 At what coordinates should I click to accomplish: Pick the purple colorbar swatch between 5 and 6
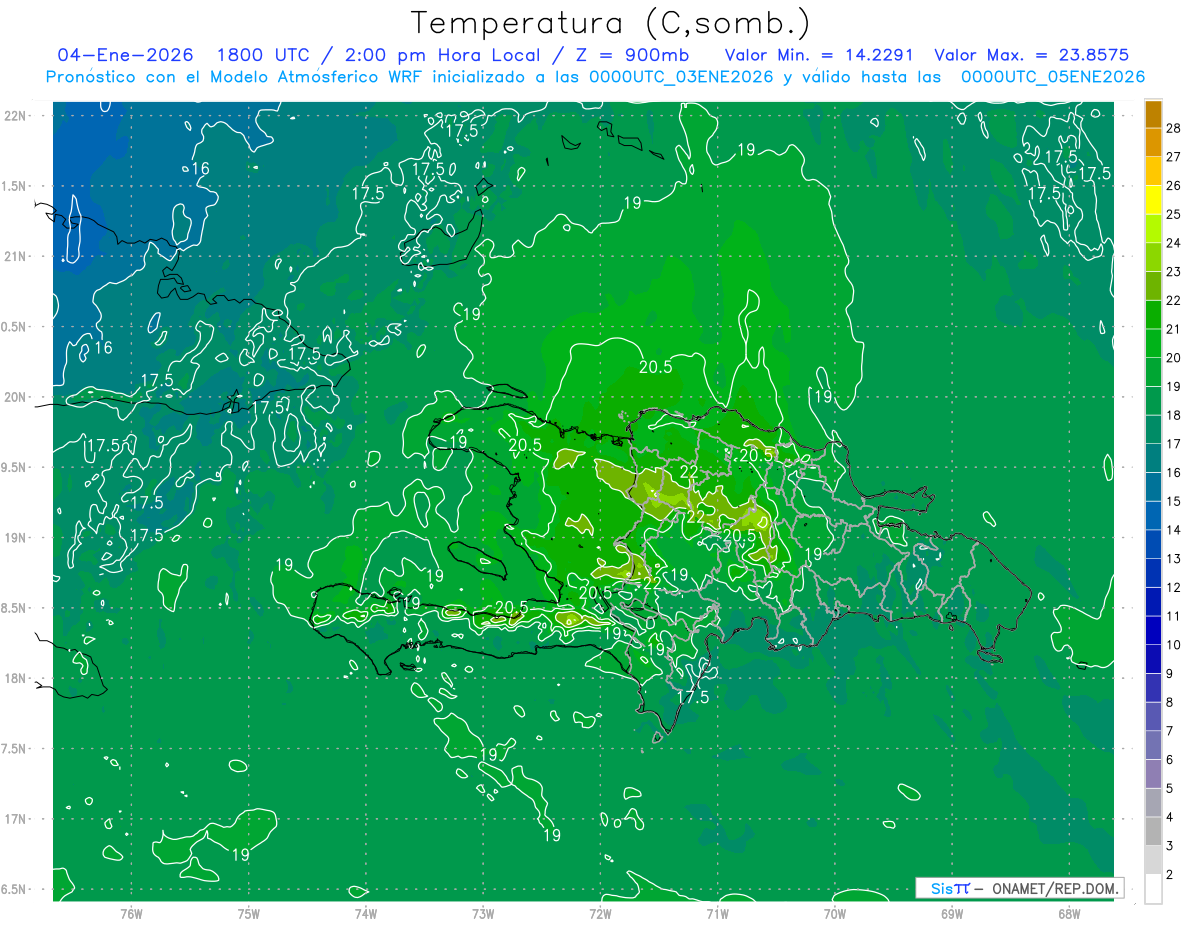[1153, 775]
